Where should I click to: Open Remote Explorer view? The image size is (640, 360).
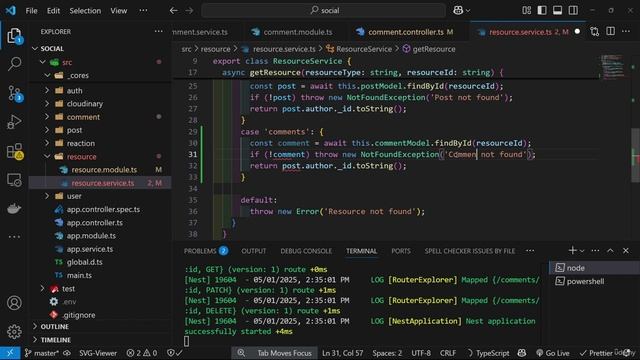pos(14,180)
